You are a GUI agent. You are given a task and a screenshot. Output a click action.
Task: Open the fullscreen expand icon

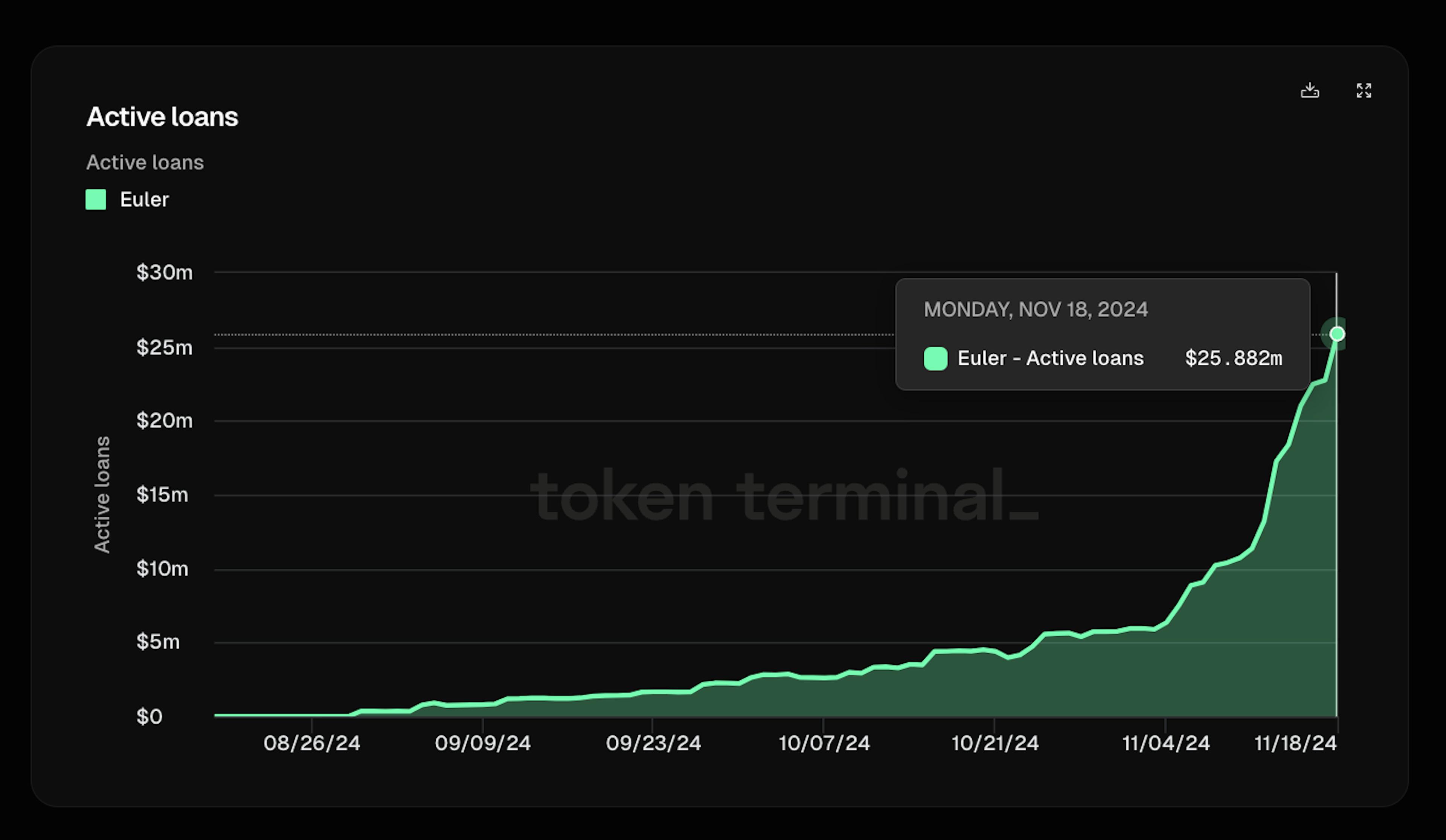click(x=1364, y=91)
